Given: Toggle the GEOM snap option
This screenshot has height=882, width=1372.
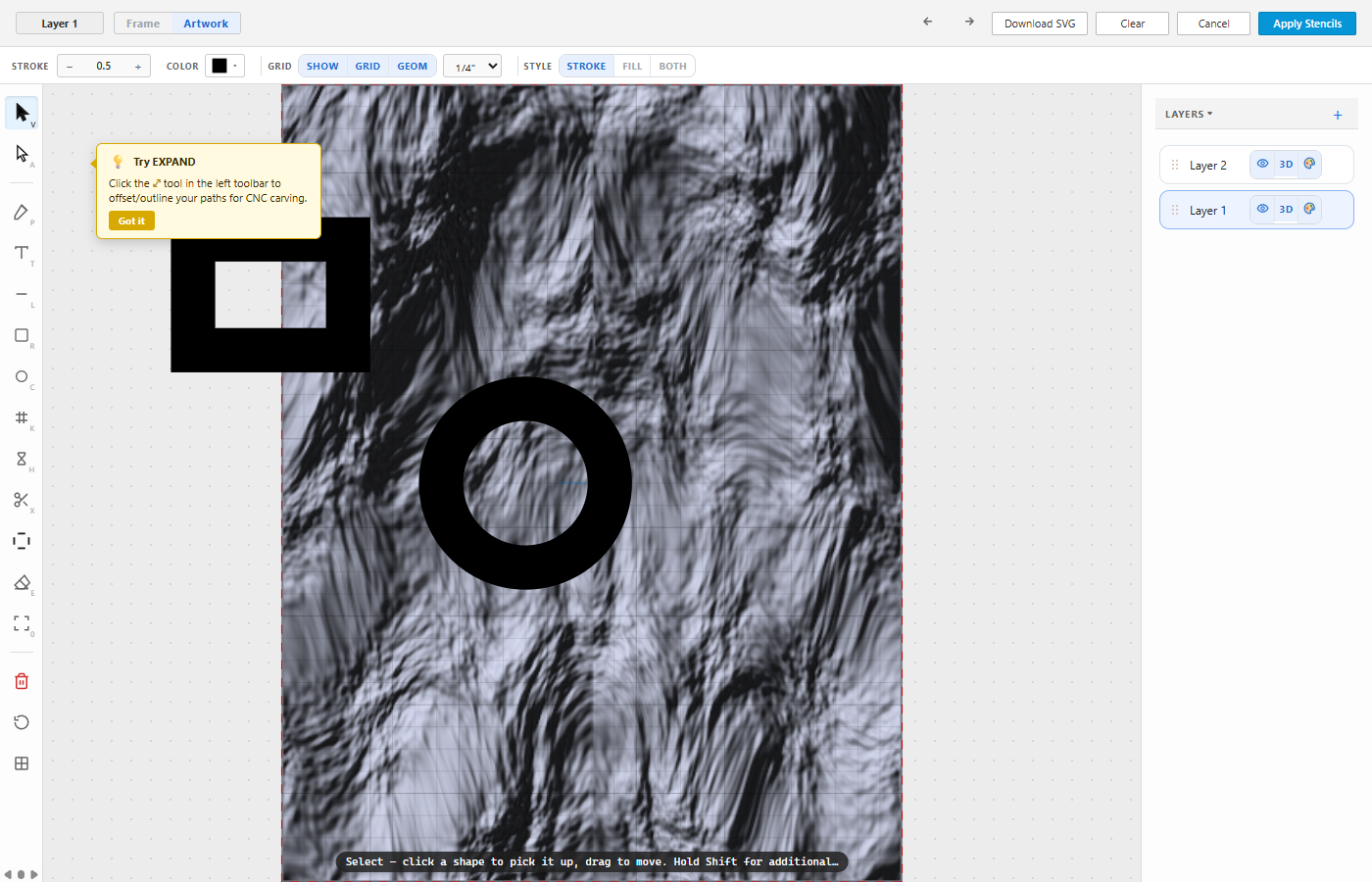Looking at the screenshot, I should (413, 67).
